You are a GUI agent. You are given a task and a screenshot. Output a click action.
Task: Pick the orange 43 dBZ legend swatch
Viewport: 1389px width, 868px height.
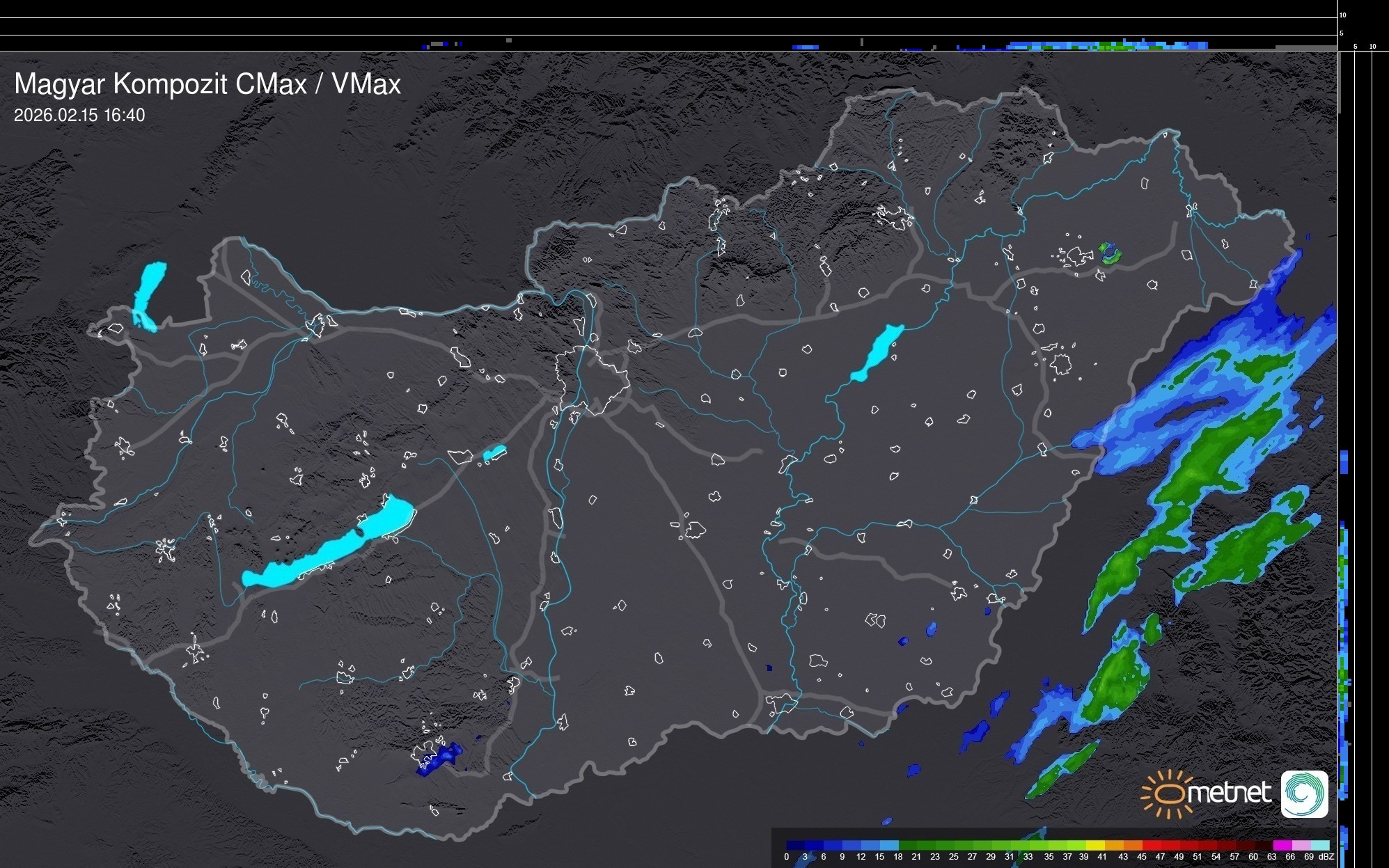pyautogui.click(x=1132, y=845)
